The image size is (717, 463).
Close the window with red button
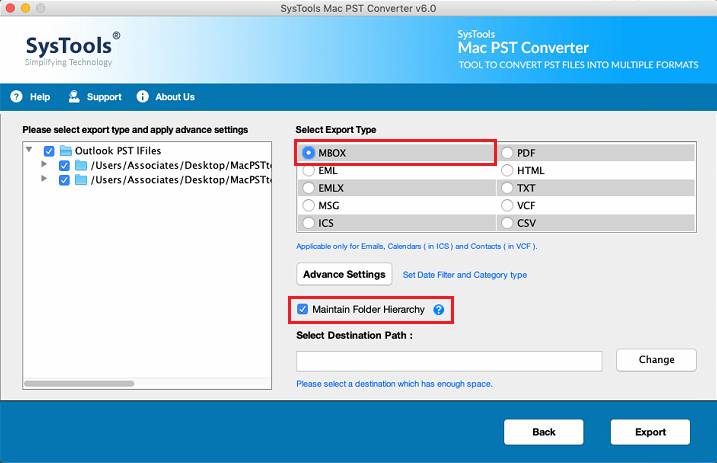coord(10,8)
